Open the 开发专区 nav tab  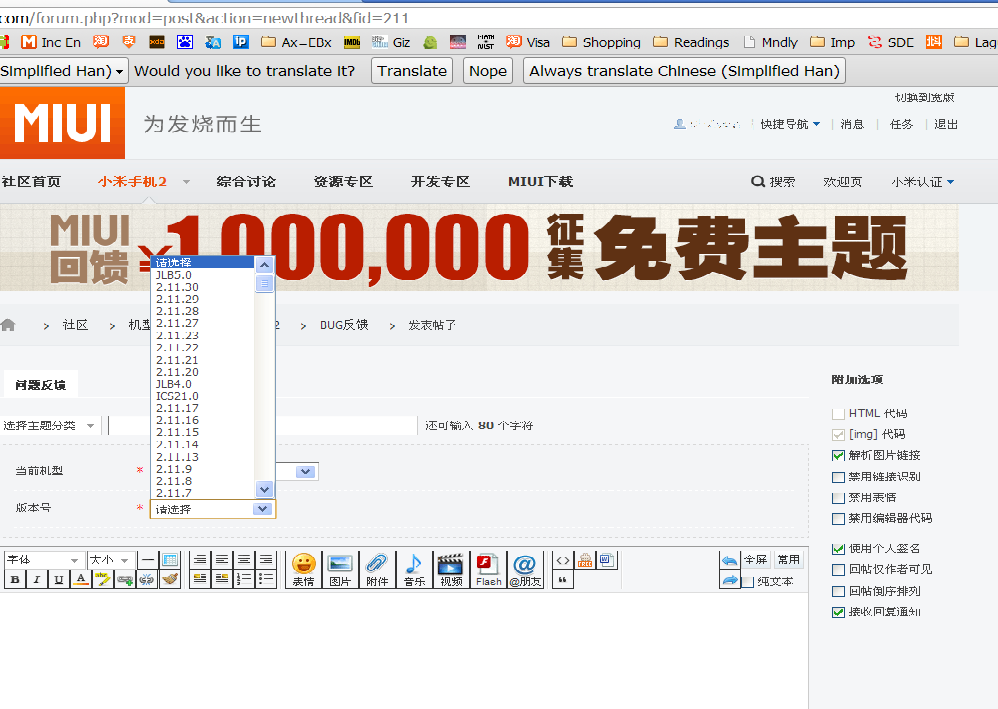tap(440, 182)
